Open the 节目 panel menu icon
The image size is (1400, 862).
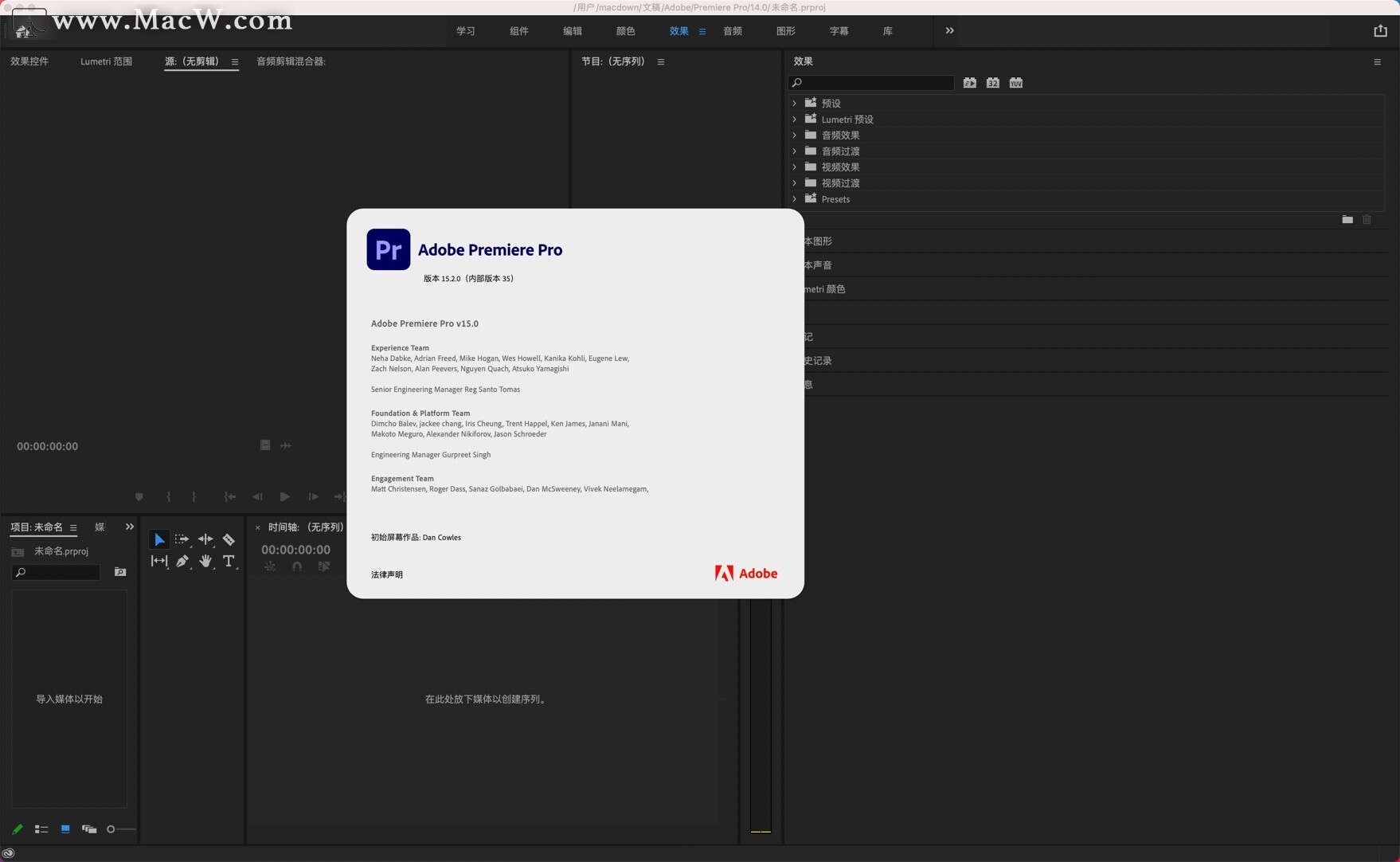(x=661, y=62)
